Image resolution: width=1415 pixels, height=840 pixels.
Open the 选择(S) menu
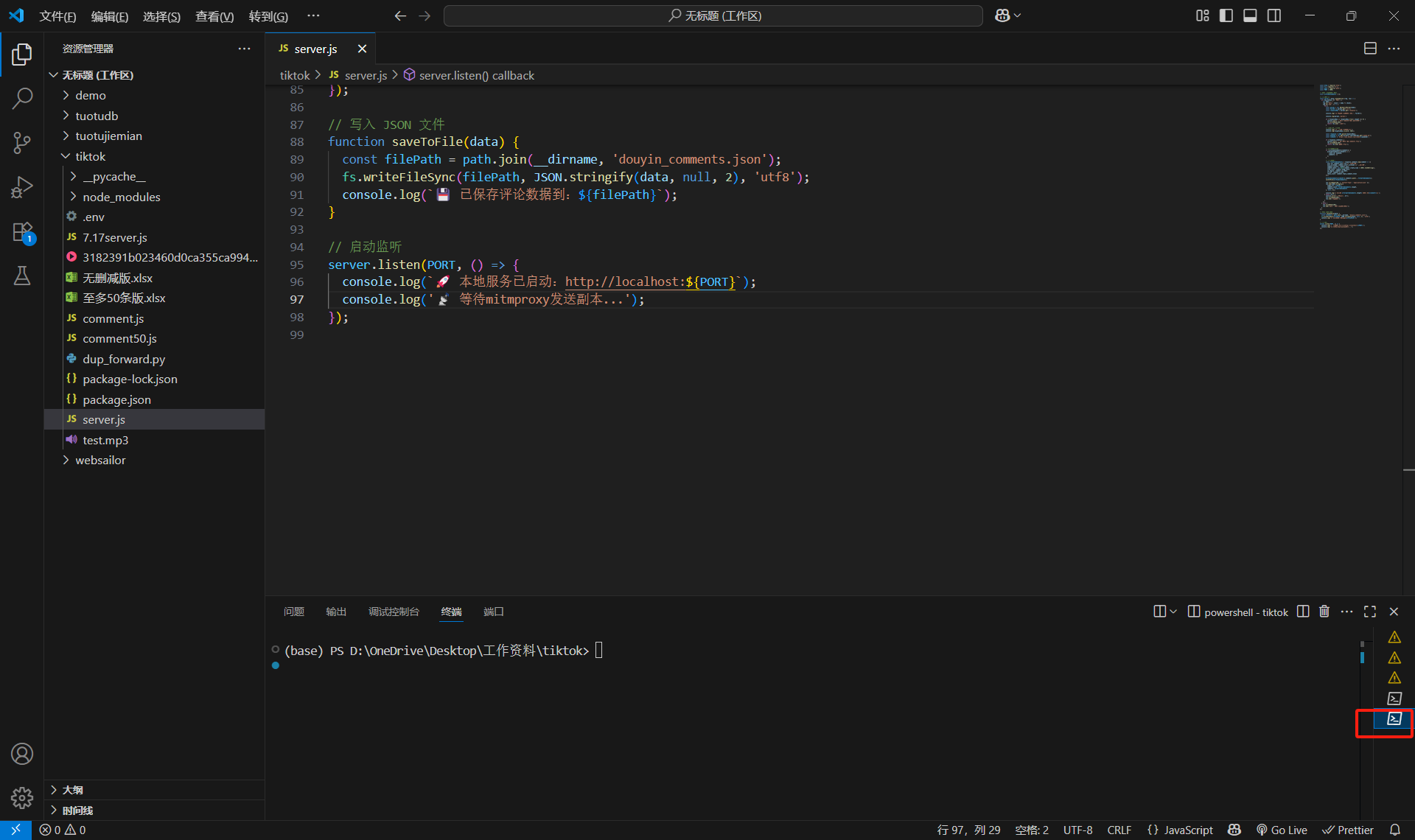coord(161,16)
